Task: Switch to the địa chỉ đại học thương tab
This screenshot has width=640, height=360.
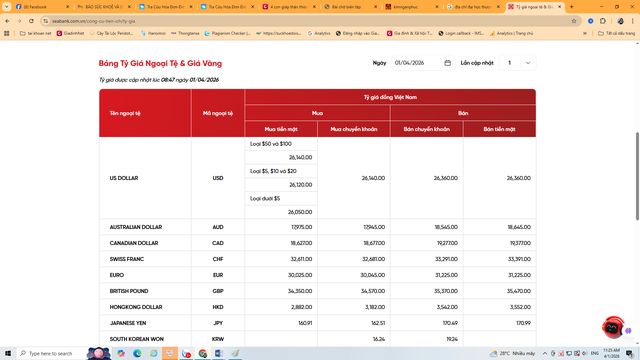Action: pos(473,7)
